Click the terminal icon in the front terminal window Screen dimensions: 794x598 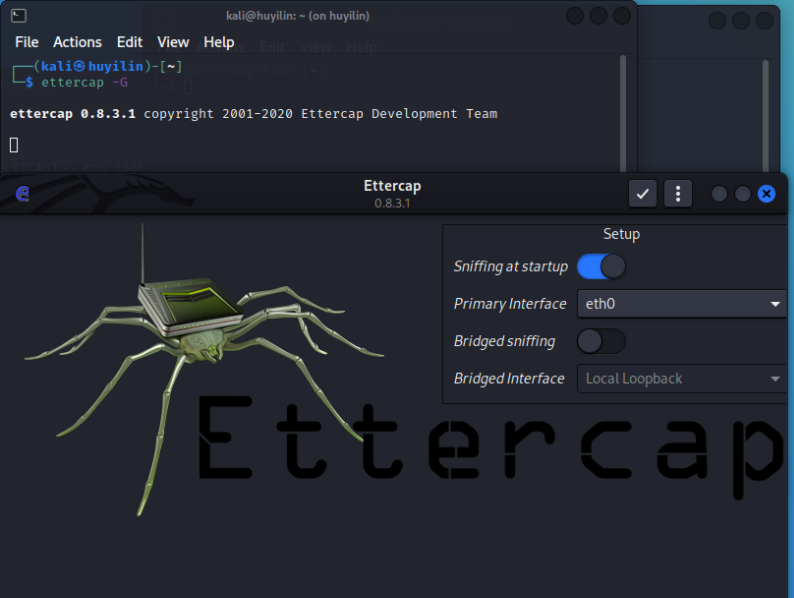tap(19, 16)
